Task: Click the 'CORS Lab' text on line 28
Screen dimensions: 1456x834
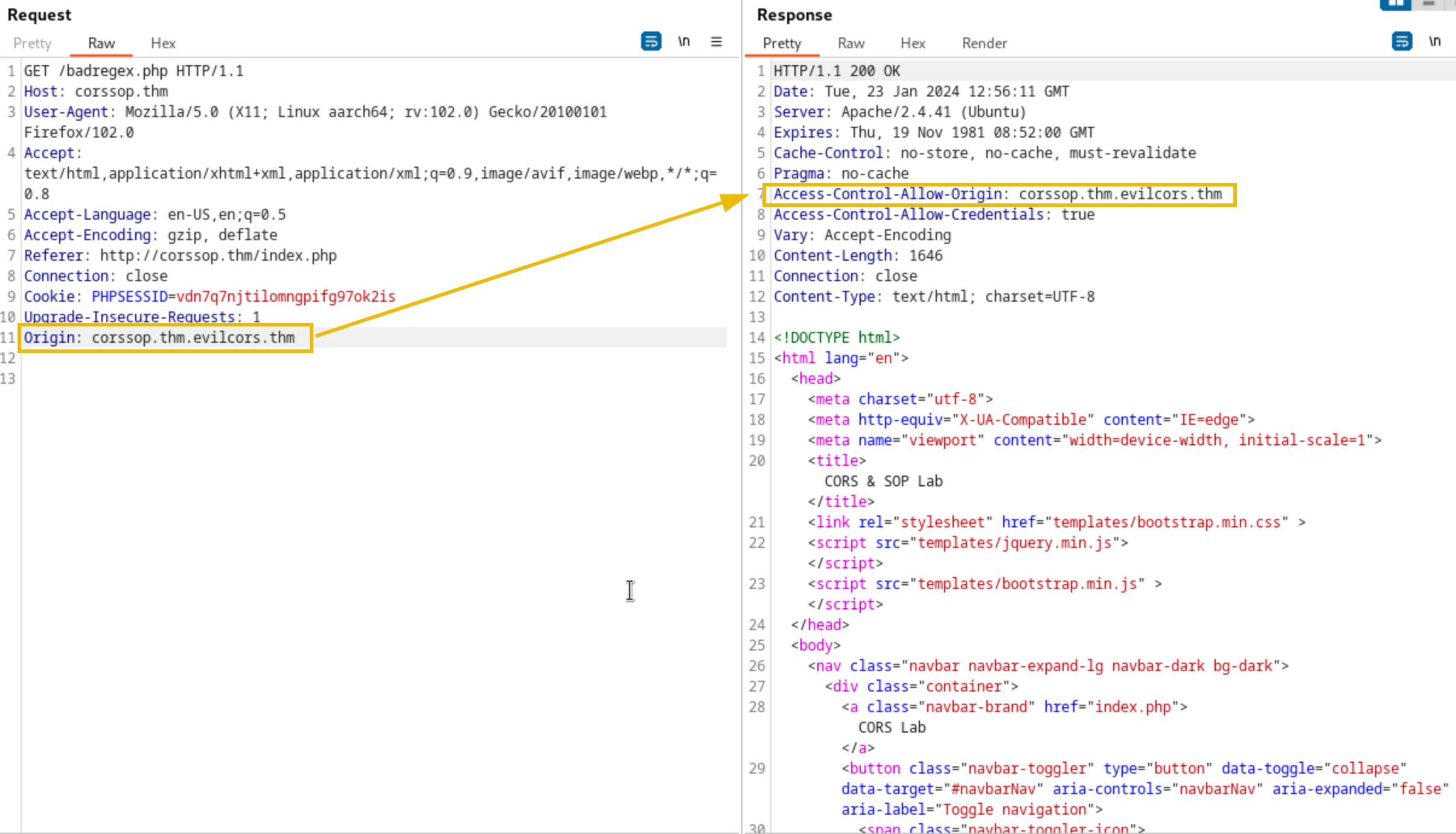Action: point(892,728)
